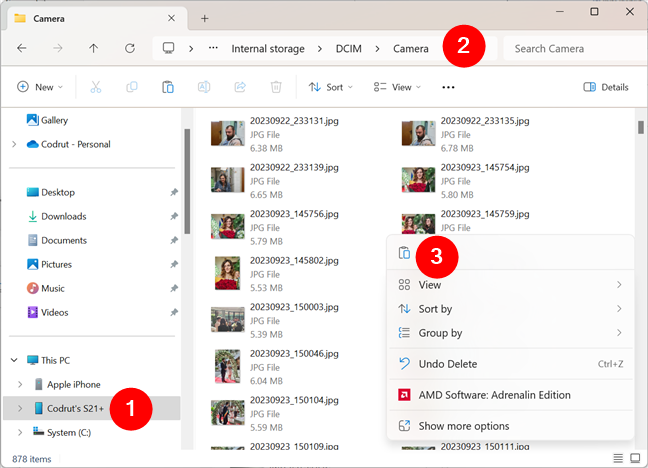The image size is (648, 468).
Task: Unpin Documents using its pin icon
Action: click(174, 240)
